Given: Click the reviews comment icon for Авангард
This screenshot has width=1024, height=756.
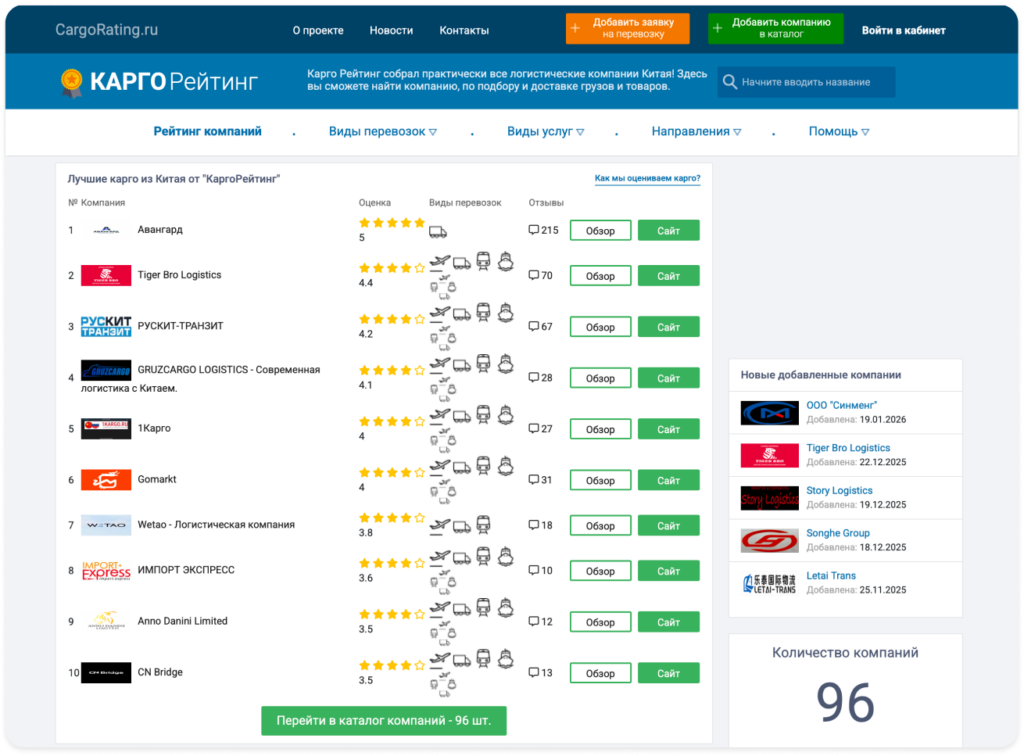Looking at the screenshot, I should [533, 230].
